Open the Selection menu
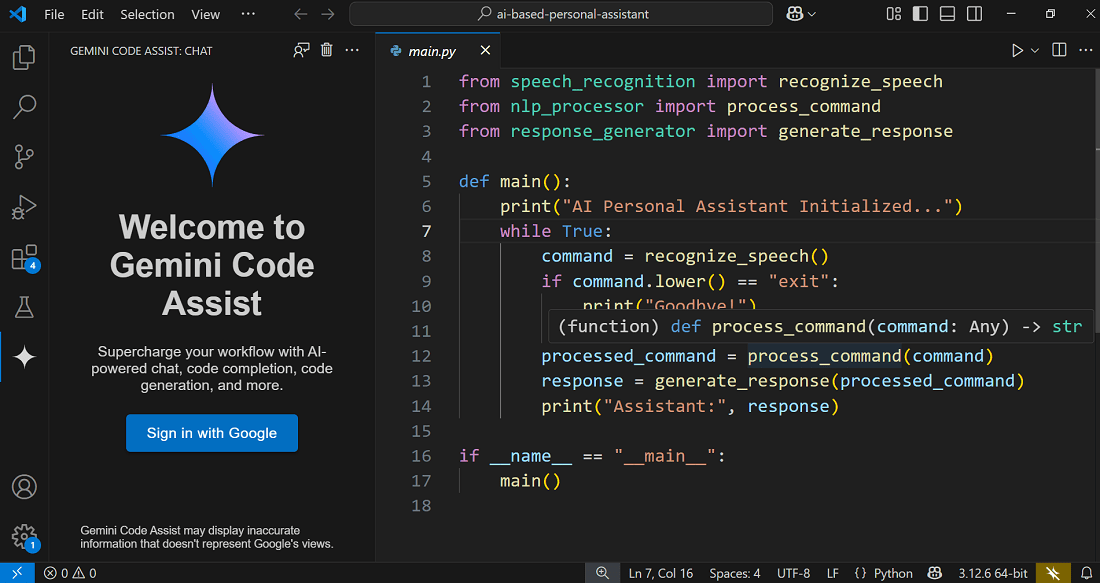This screenshot has width=1100, height=583. point(147,14)
